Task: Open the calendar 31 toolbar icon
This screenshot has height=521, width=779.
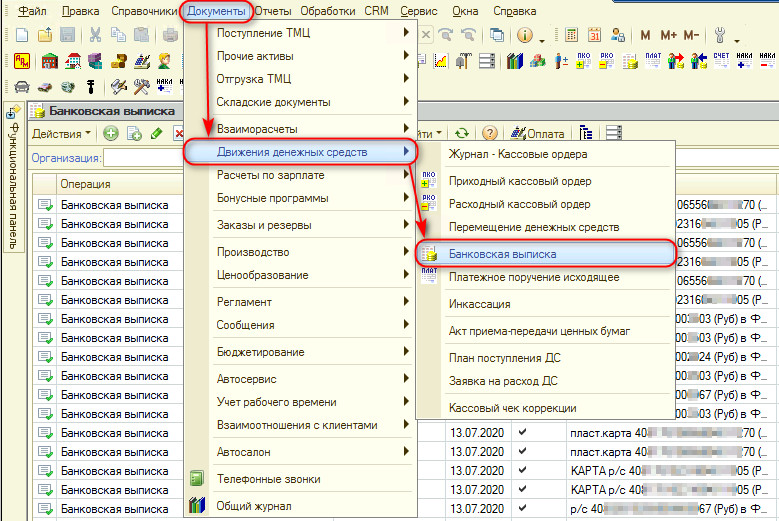Action: tap(594, 35)
